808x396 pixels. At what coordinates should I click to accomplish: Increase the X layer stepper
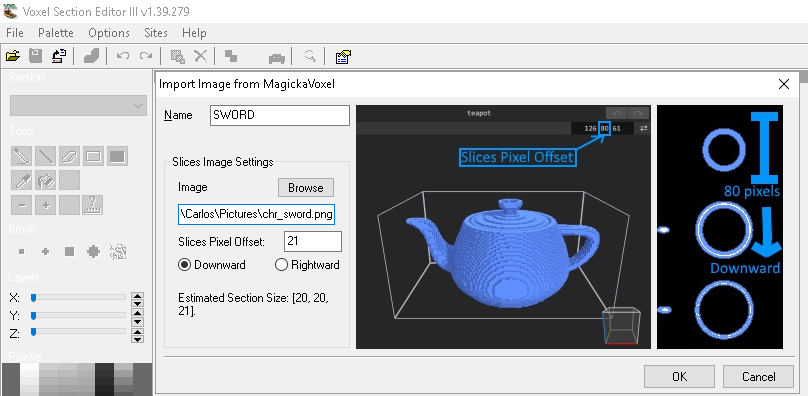click(137, 295)
